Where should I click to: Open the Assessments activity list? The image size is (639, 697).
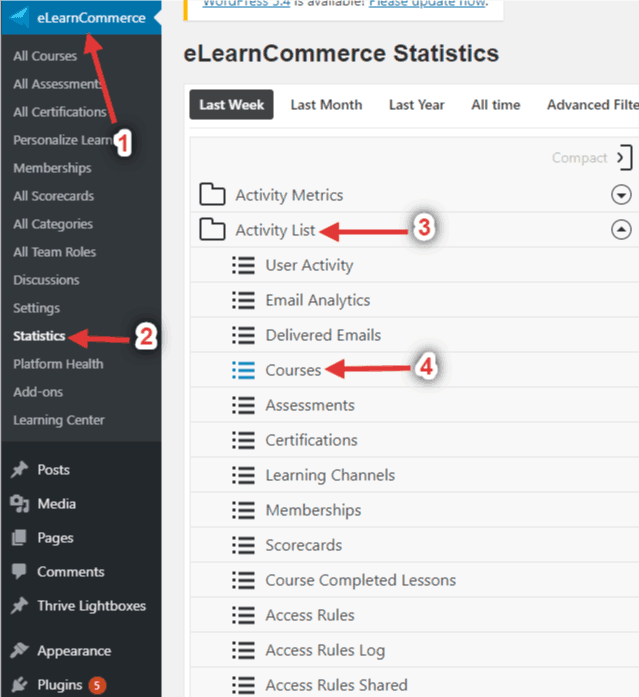(x=310, y=405)
